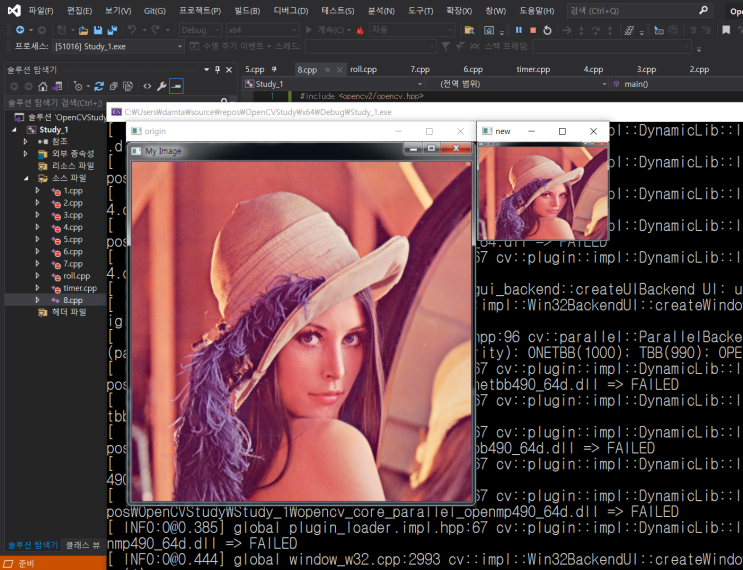Stop debugging with the red square
The width and height of the screenshot is (743, 570).
tap(533, 30)
